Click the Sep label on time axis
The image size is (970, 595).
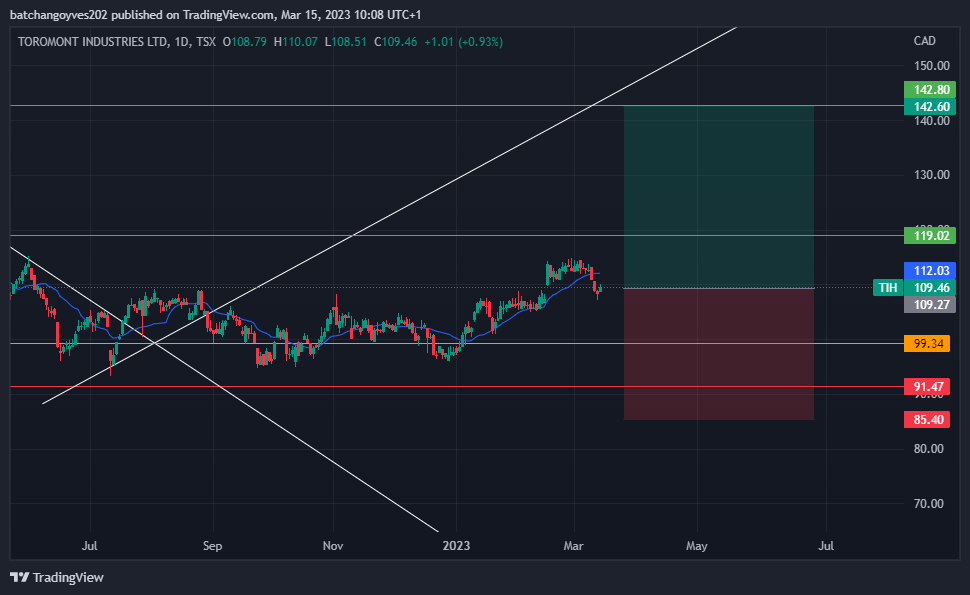pyautogui.click(x=212, y=546)
